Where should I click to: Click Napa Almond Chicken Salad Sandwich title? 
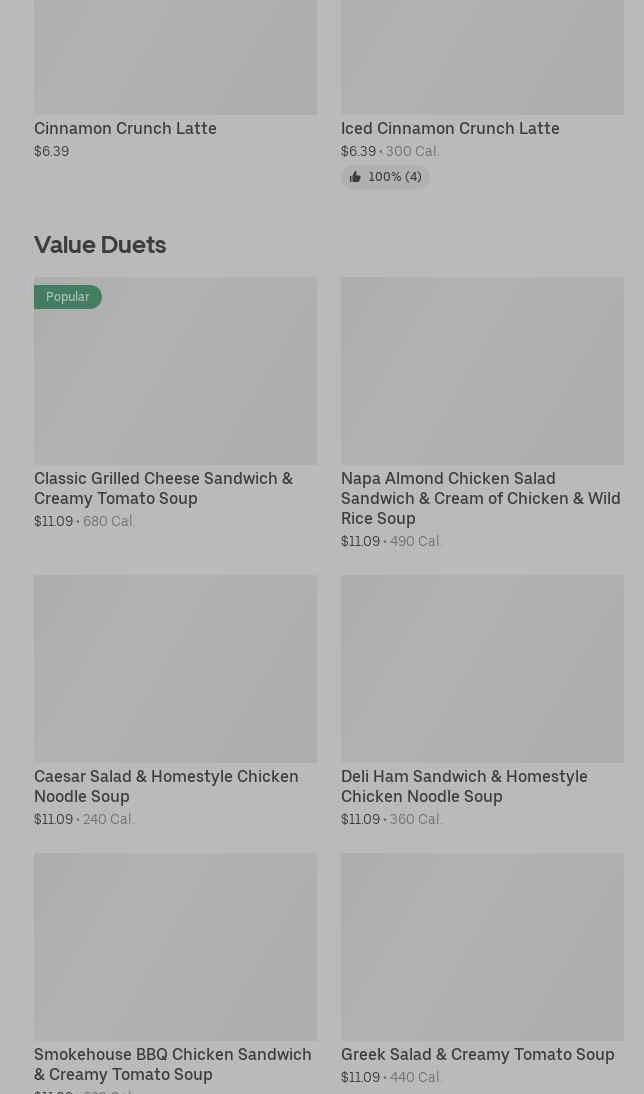(480, 498)
